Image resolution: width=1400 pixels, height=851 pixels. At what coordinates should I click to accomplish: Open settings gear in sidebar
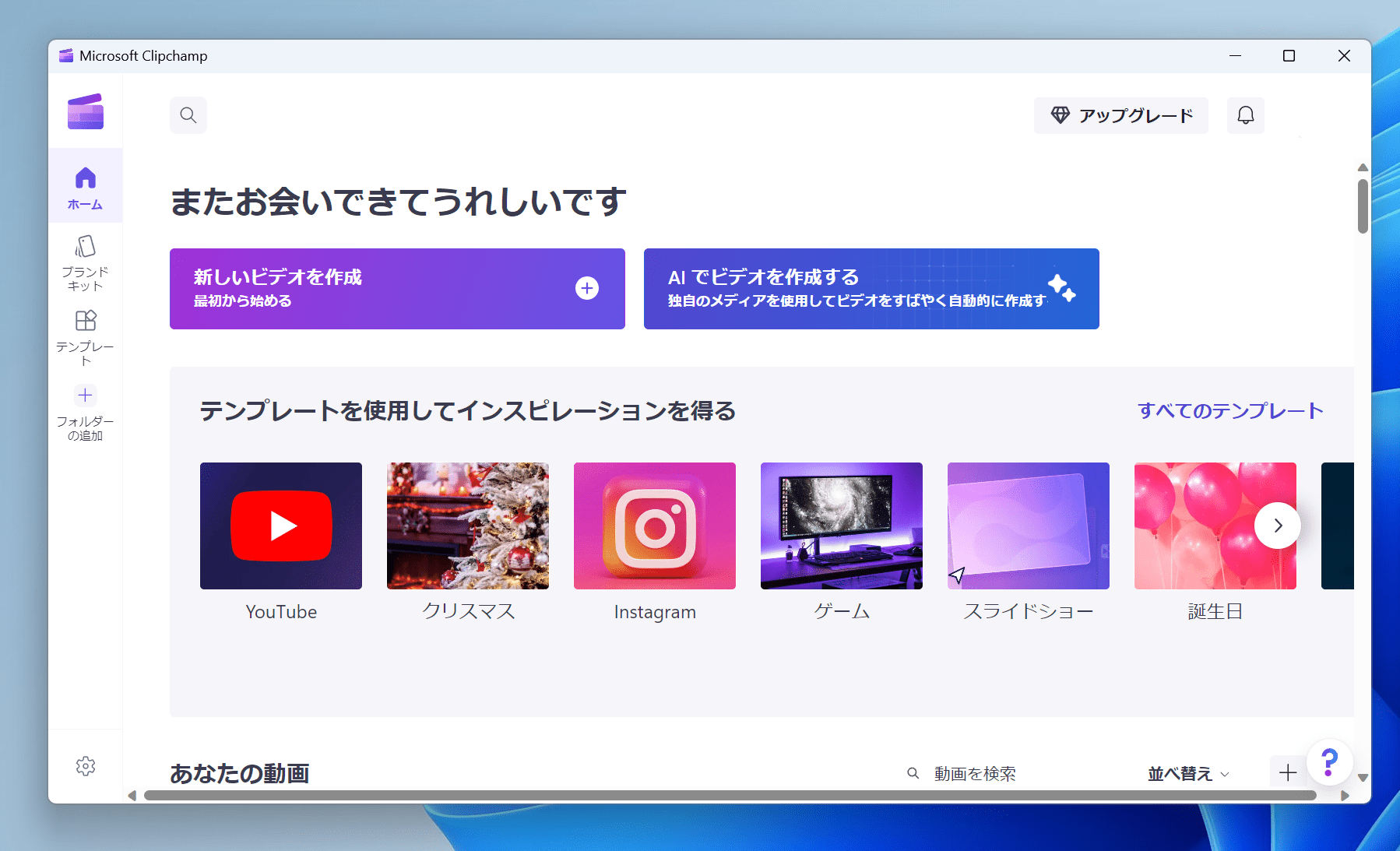[x=86, y=766]
